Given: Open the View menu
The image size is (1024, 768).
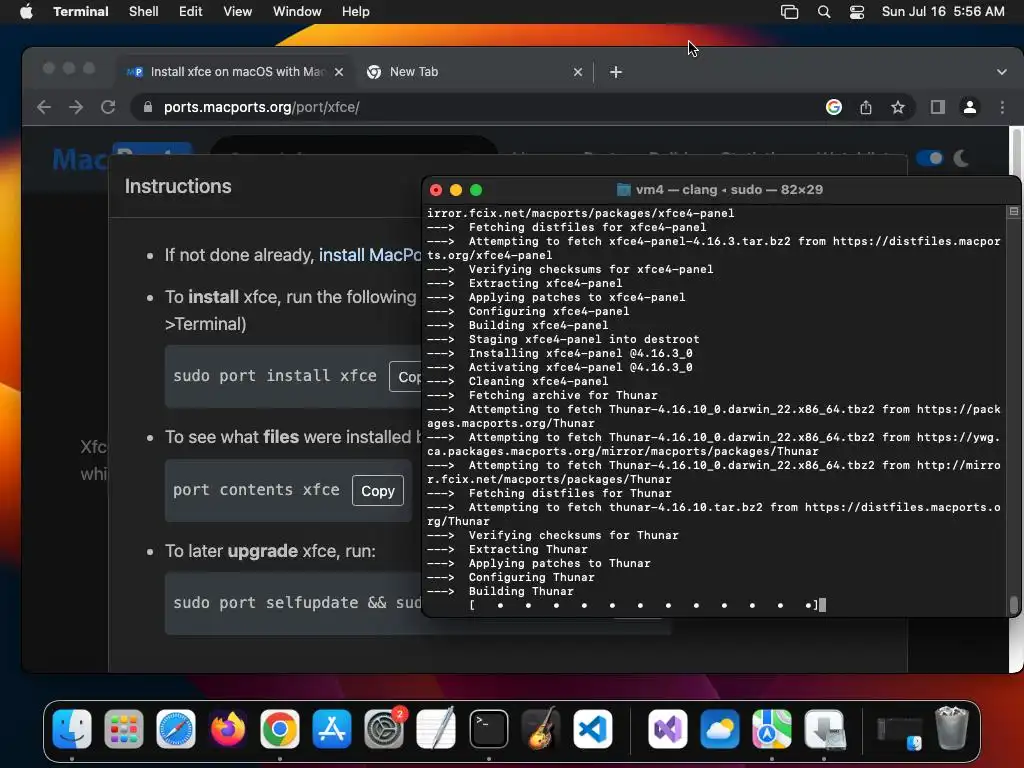Looking at the screenshot, I should click(x=237, y=11).
